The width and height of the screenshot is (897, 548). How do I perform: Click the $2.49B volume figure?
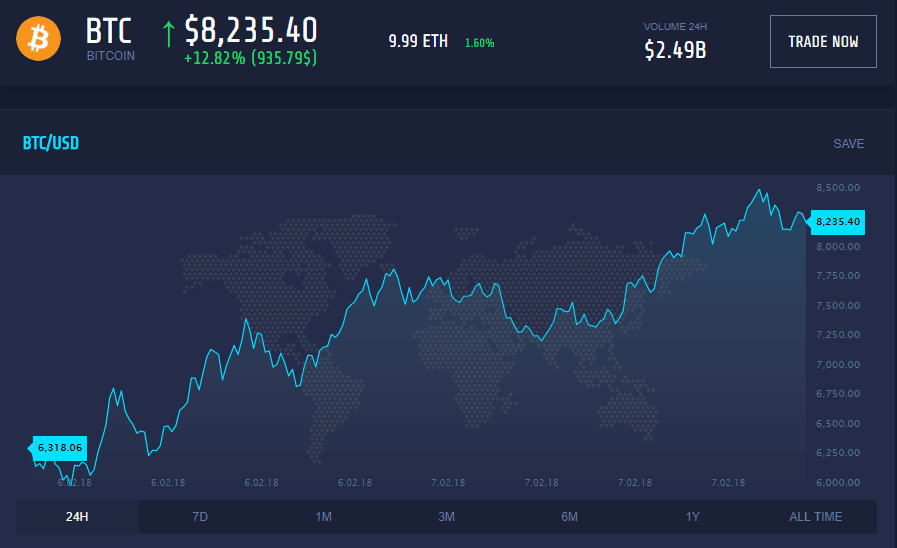click(x=675, y=50)
